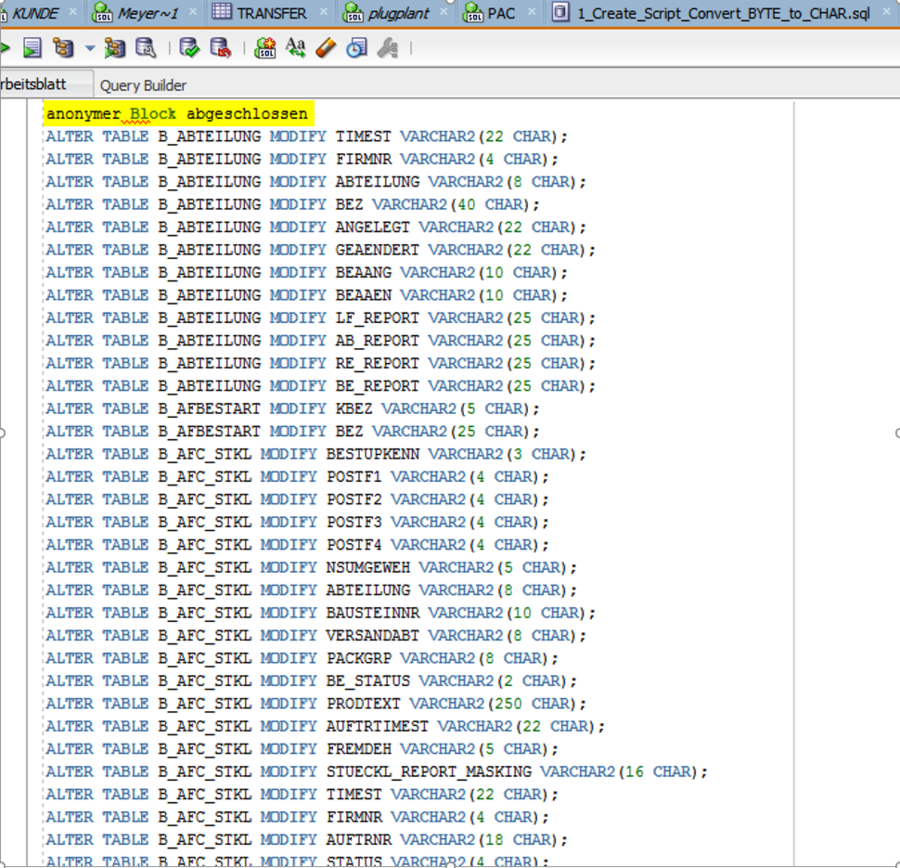Click the Explain Plan icon
The width and height of the screenshot is (900, 868).
pyautogui.click(x=63, y=48)
